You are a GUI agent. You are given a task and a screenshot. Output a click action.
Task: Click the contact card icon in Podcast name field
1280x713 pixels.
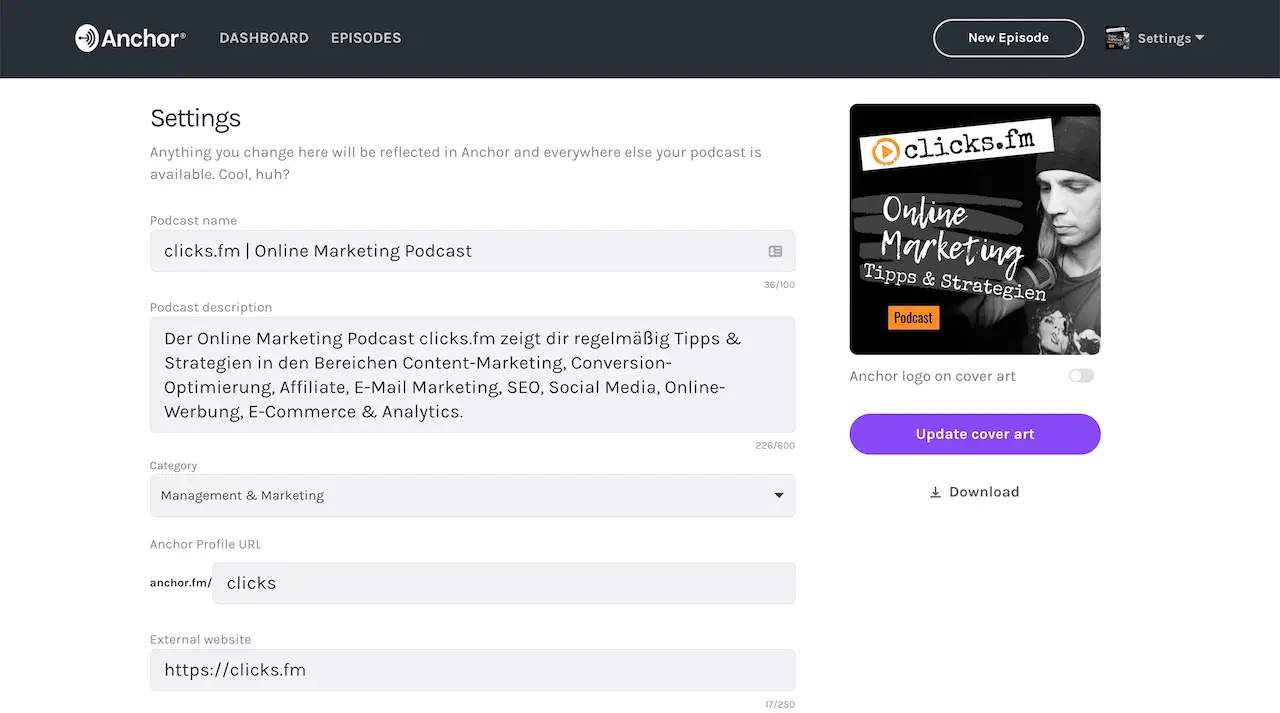775,251
